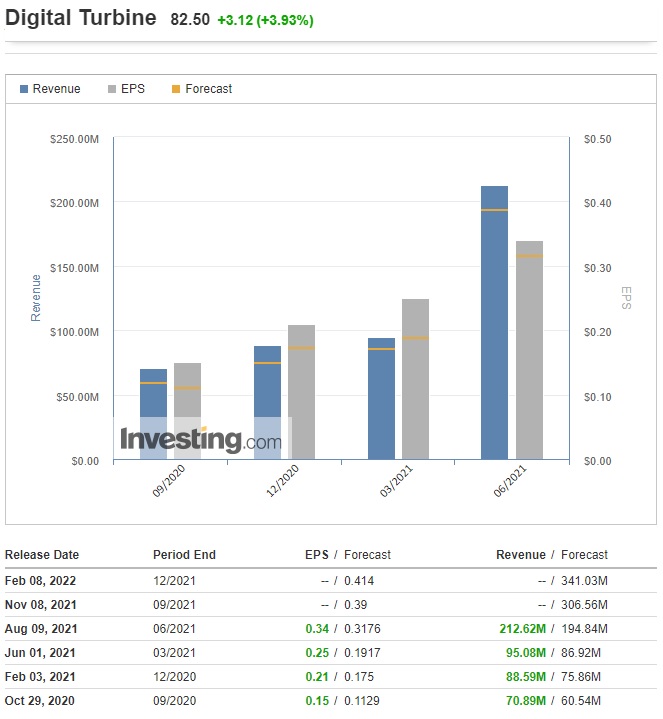Click the $0.50 EPS axis label

click(x=597, y=139)
